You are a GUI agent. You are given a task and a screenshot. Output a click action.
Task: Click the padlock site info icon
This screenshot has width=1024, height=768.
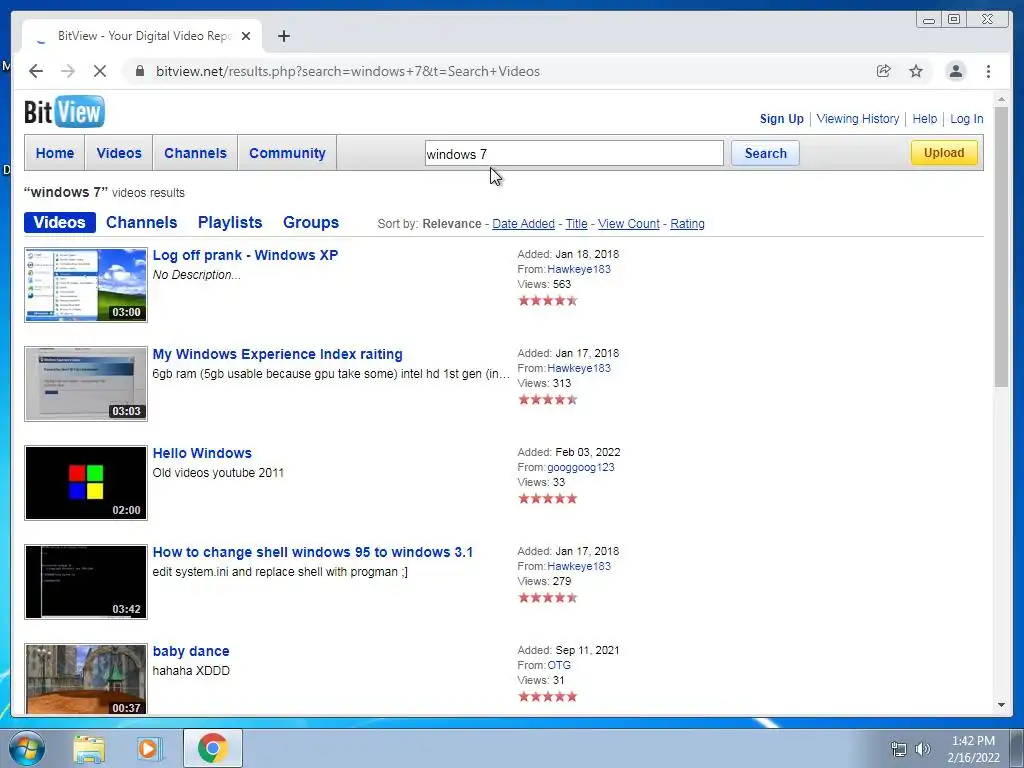(140, 71)
